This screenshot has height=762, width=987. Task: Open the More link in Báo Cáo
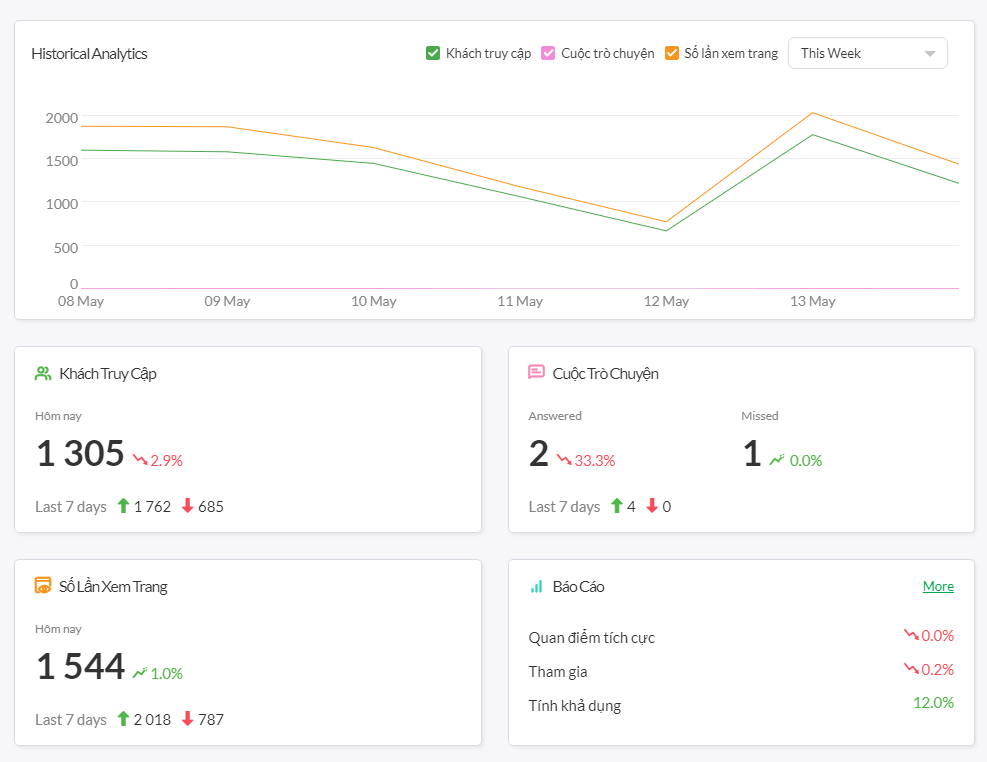(937, 587)
